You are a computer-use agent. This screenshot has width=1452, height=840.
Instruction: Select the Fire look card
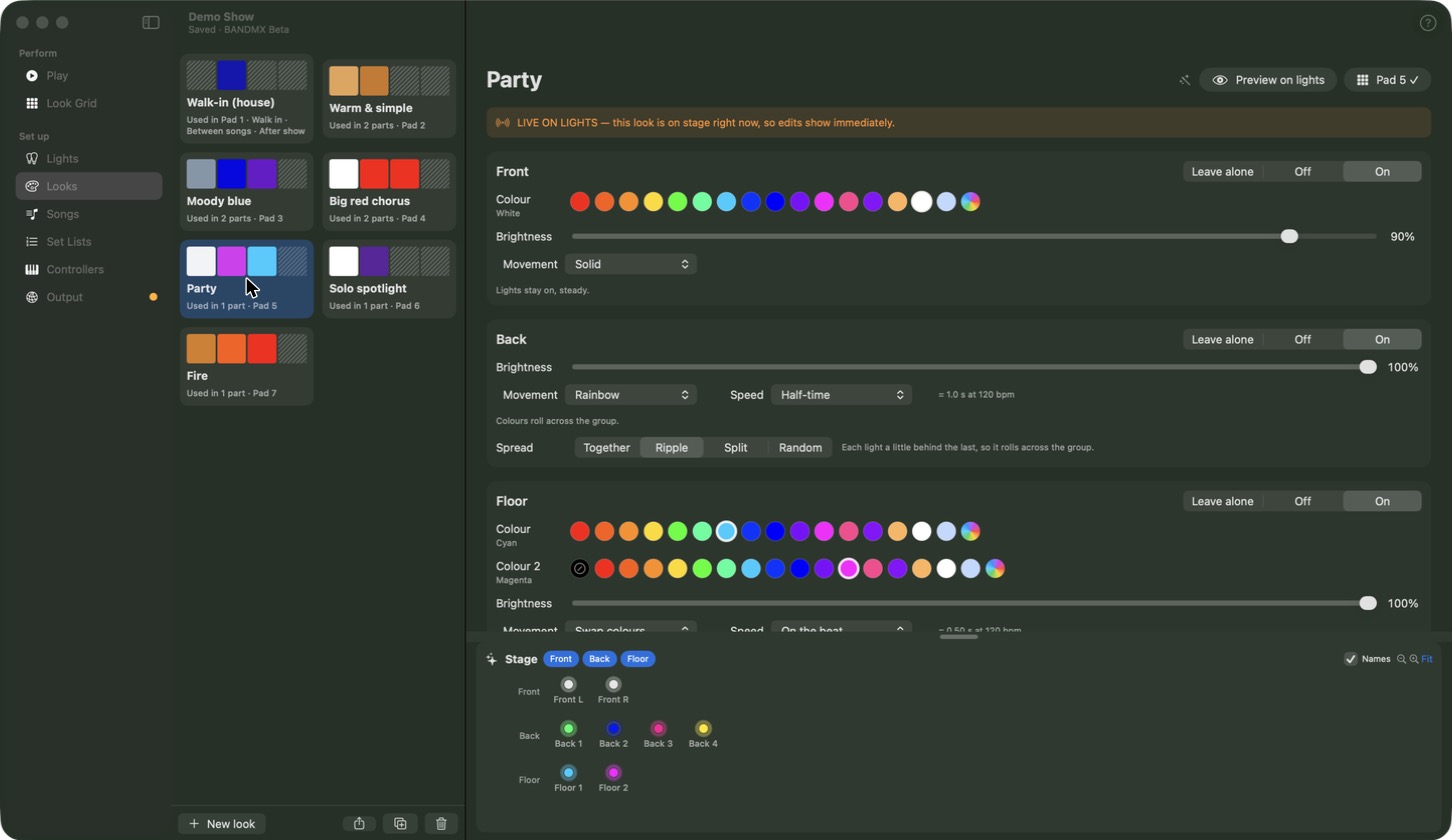[x=247, y=366]
